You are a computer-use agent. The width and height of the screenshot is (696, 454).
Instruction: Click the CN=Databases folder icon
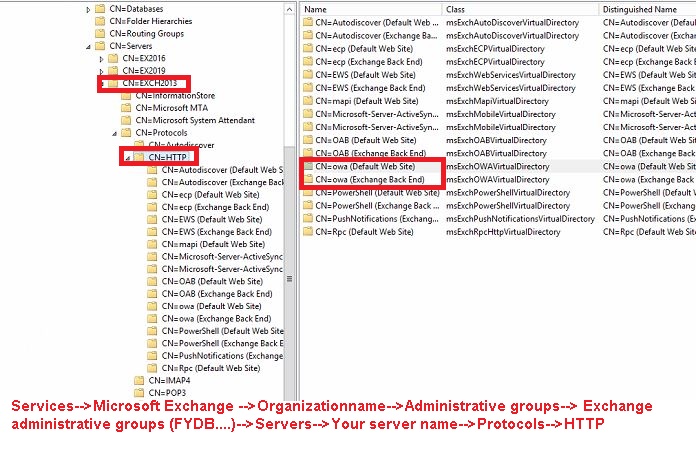pos(100,8)
